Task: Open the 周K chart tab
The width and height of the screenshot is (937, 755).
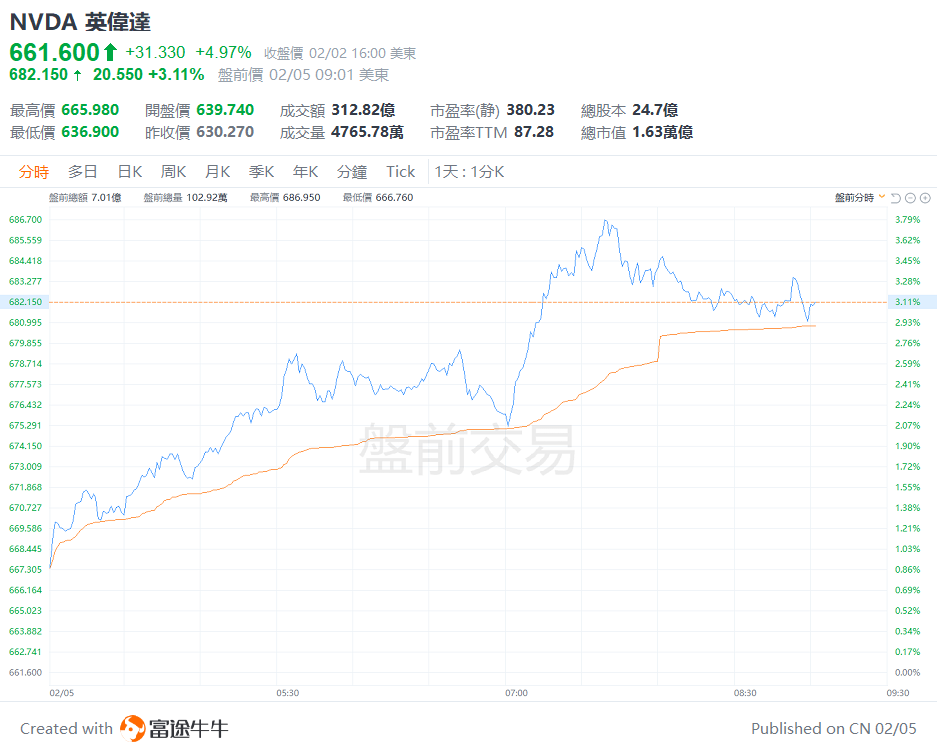Action: pos(173,172)
